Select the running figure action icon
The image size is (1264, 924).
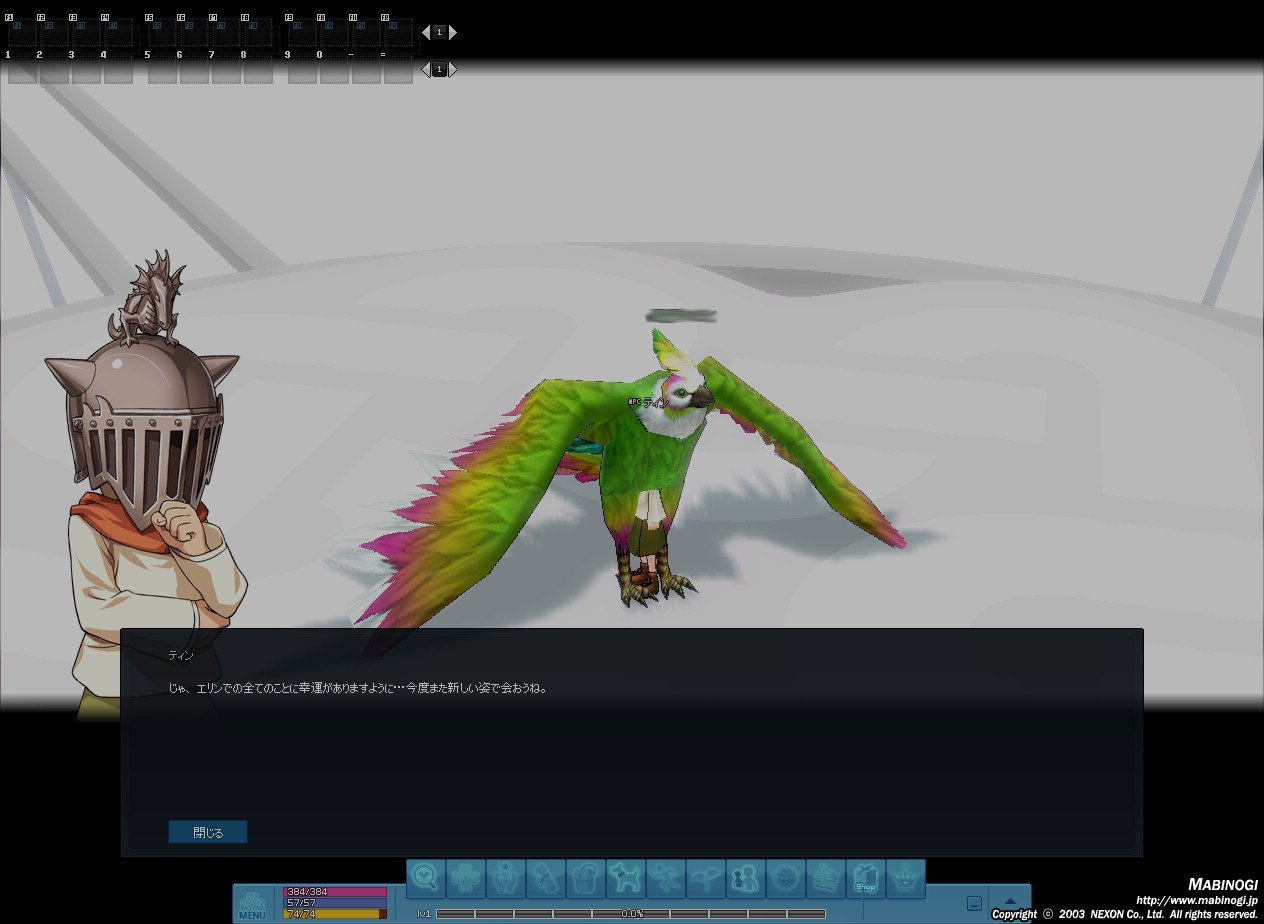click(x=666, y=878)
